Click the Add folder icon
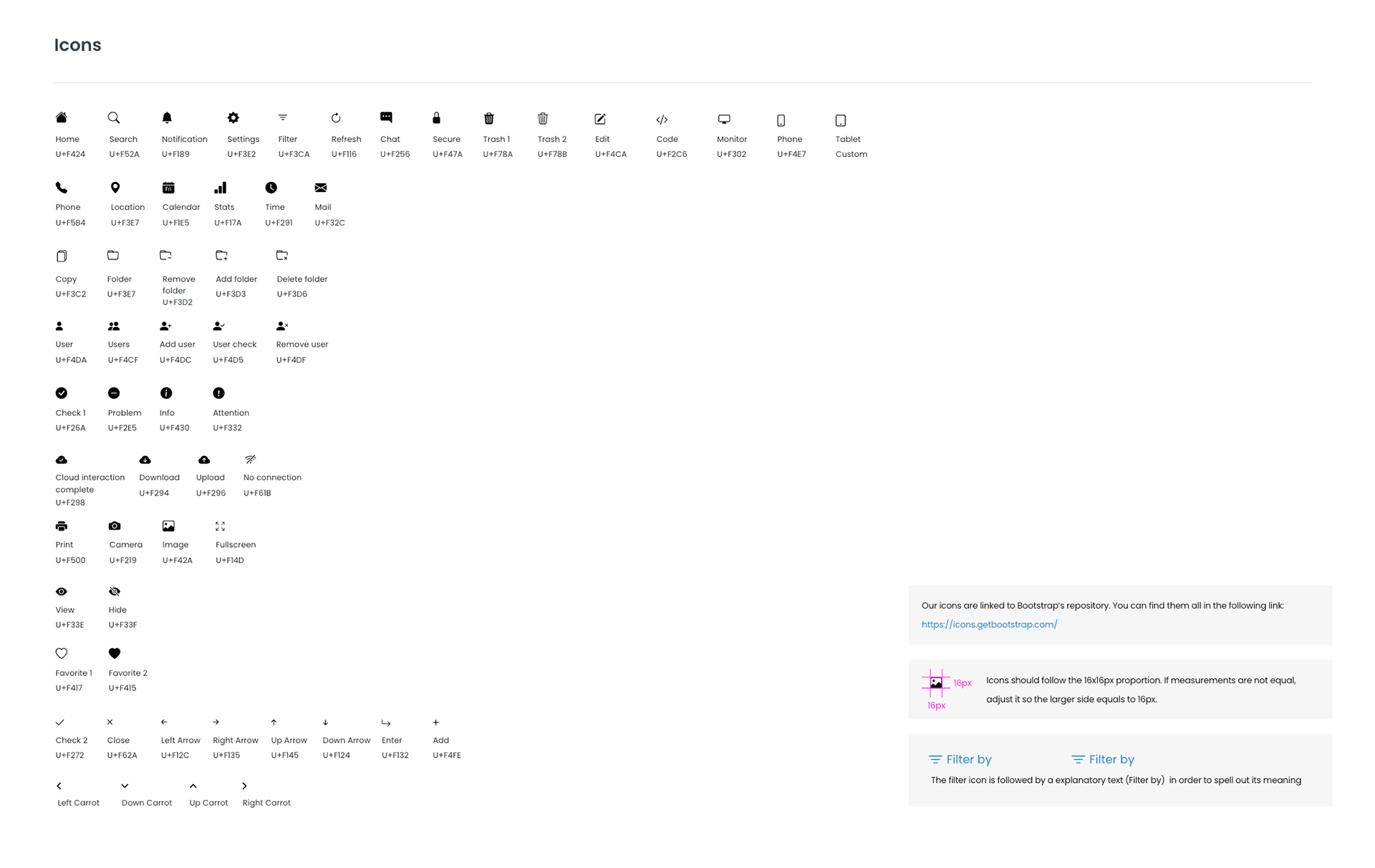Screen dimensions: 1375x868 [221, 255]
